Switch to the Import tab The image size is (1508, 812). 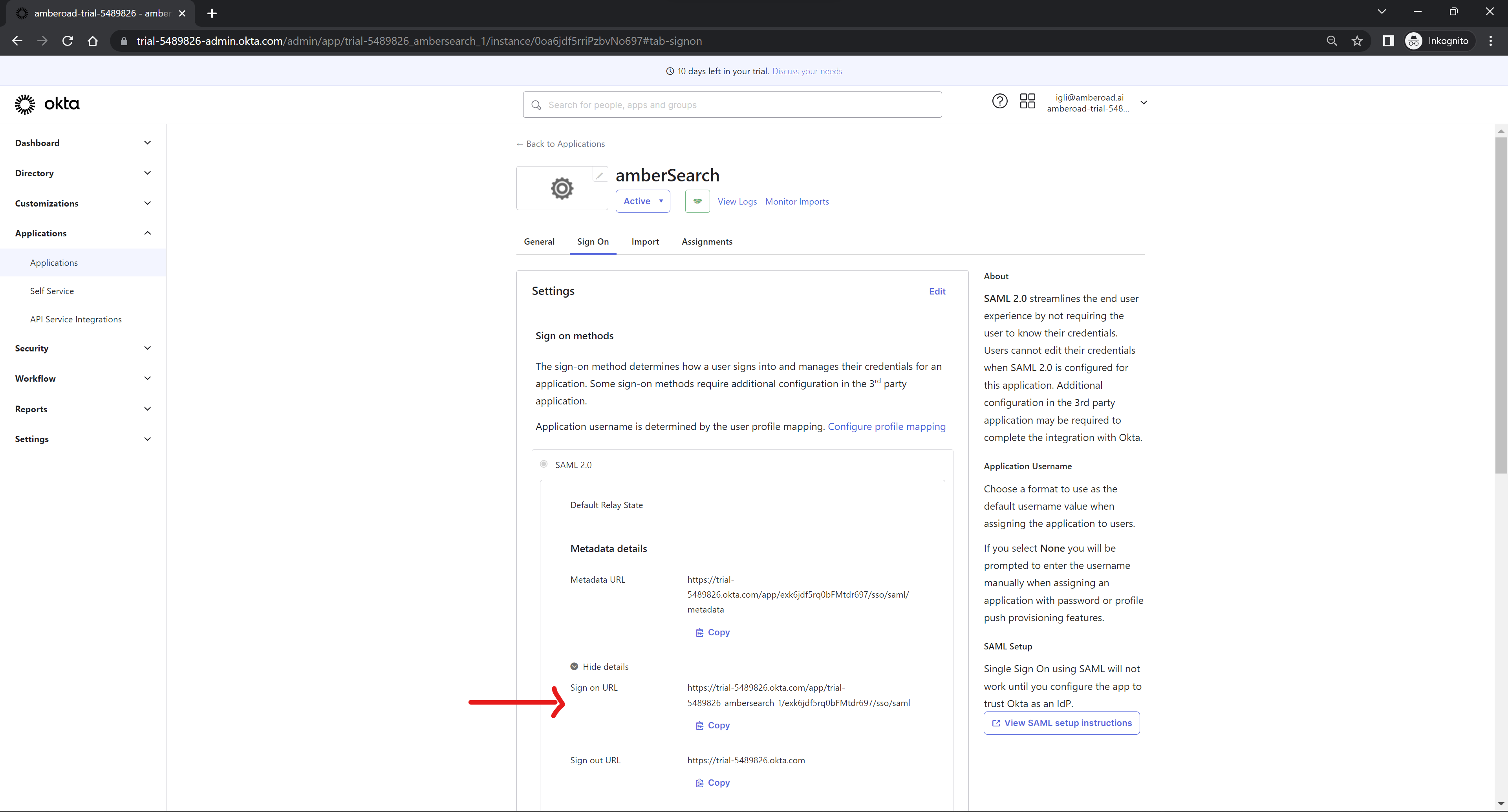(x=645, y=241)
